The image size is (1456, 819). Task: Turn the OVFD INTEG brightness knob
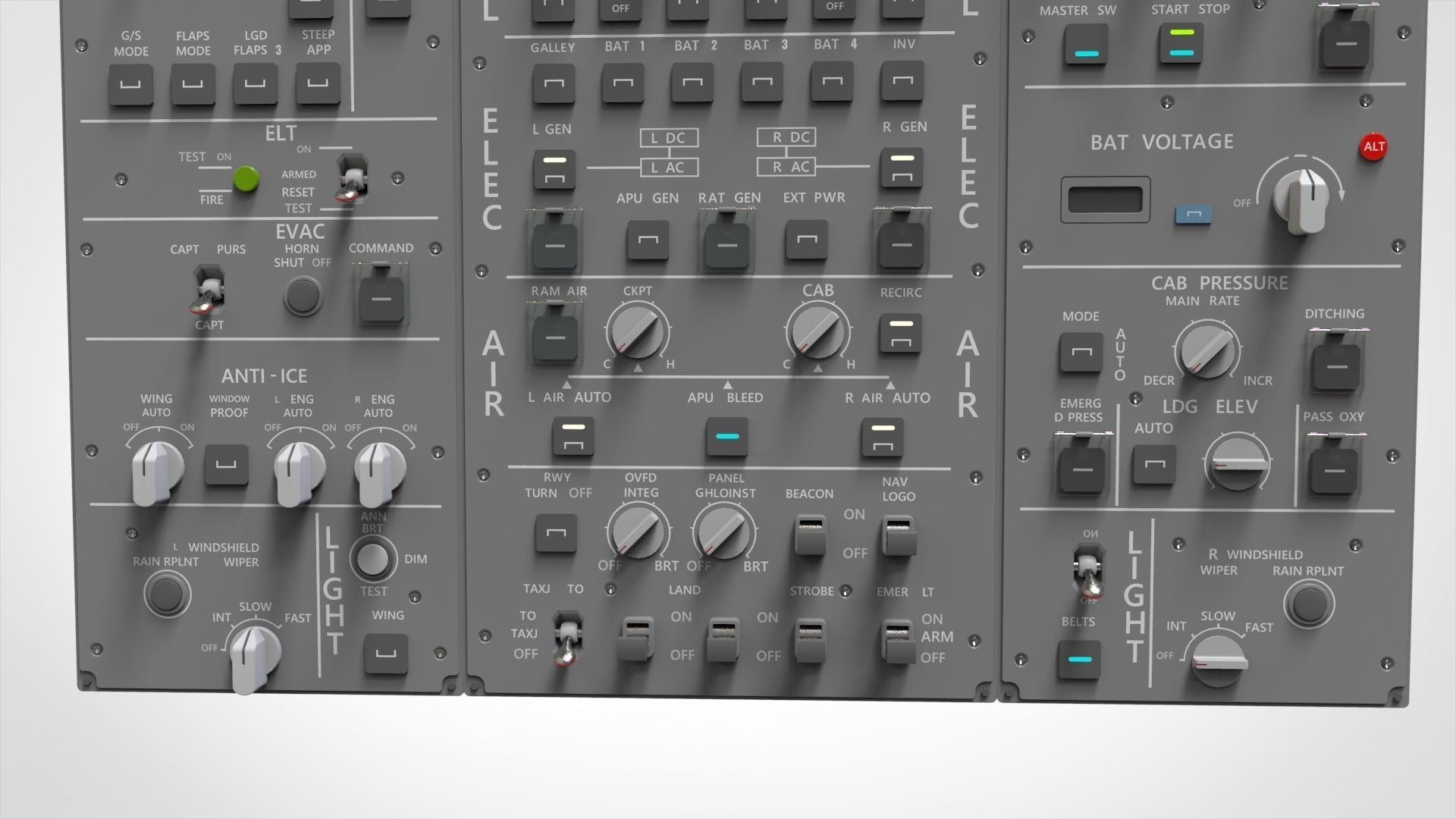point(638,532)
